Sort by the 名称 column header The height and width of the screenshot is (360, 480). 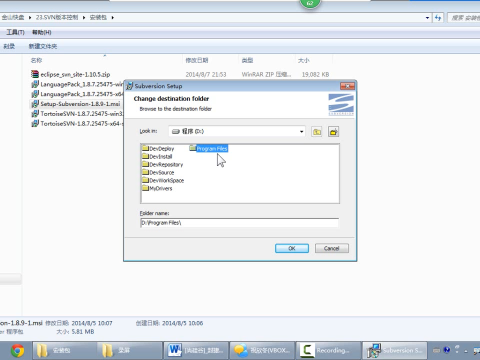(x=36, y=60)
